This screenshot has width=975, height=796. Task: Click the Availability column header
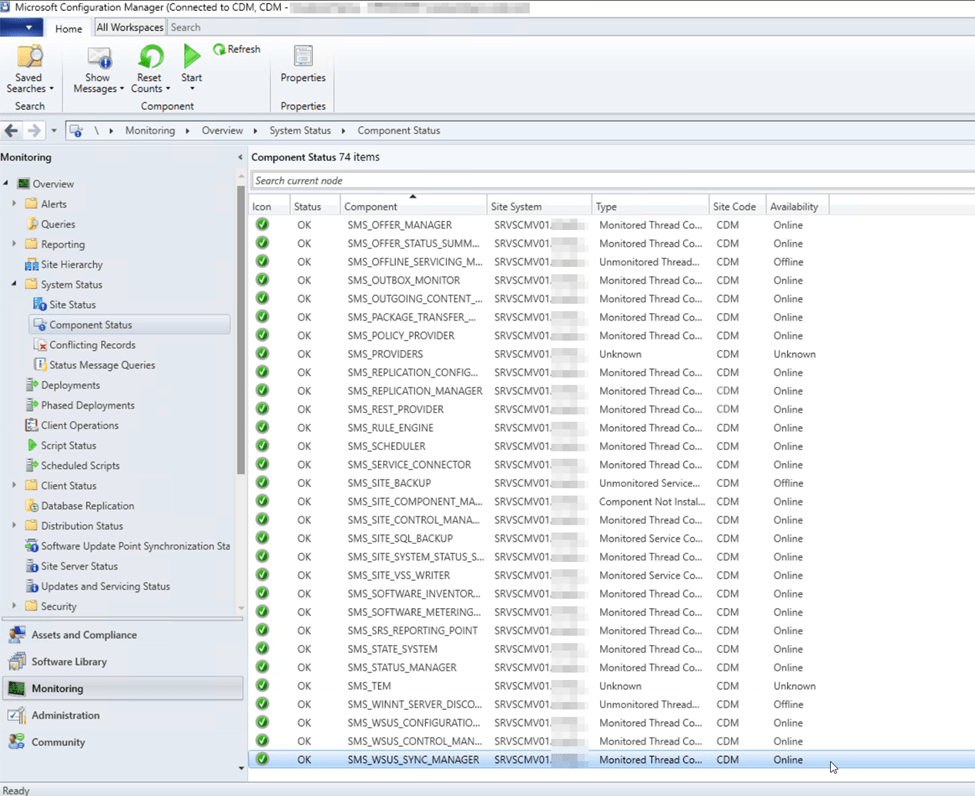click(795, 207)
